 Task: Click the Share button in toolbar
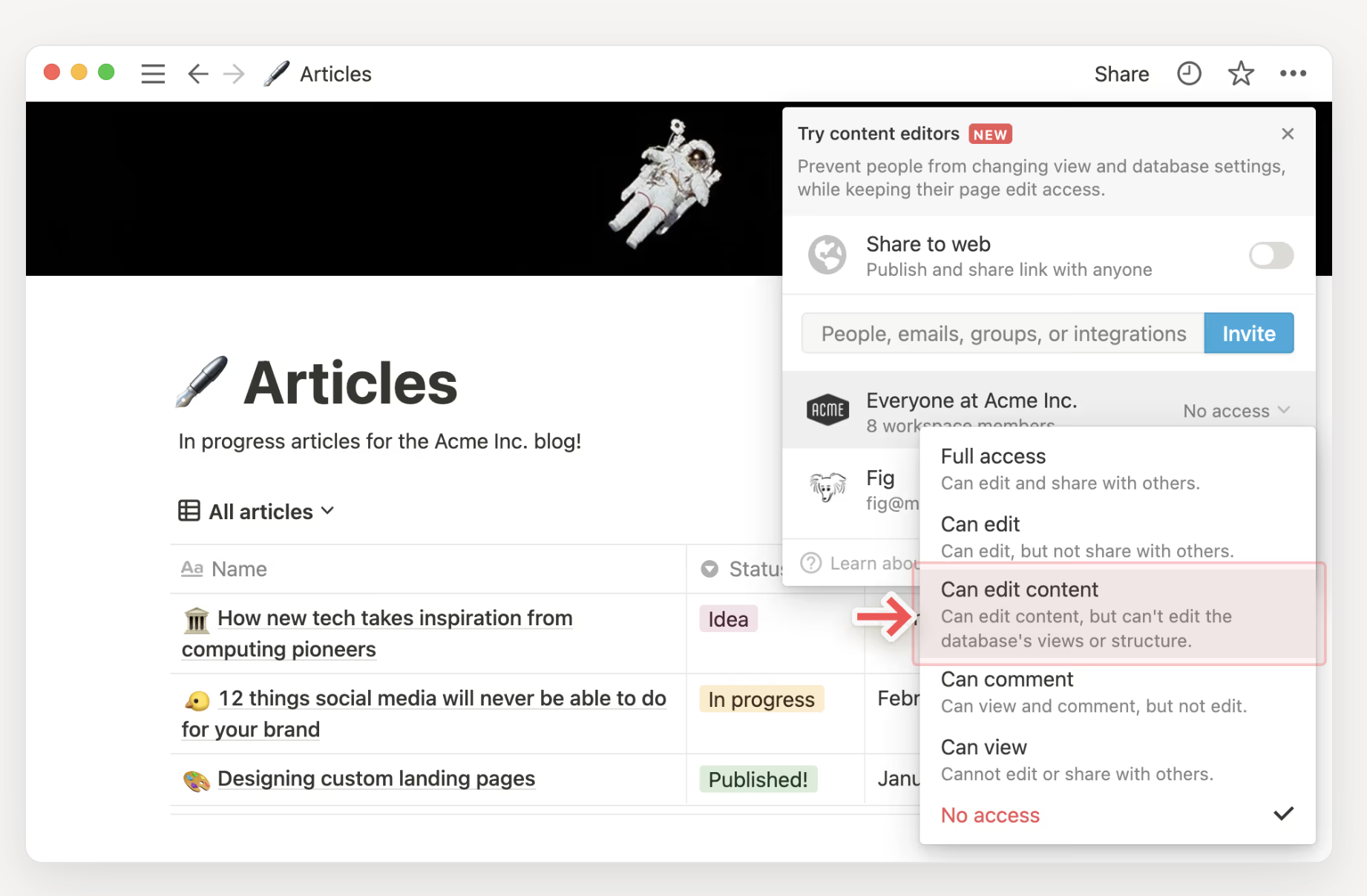[1121, 74]
